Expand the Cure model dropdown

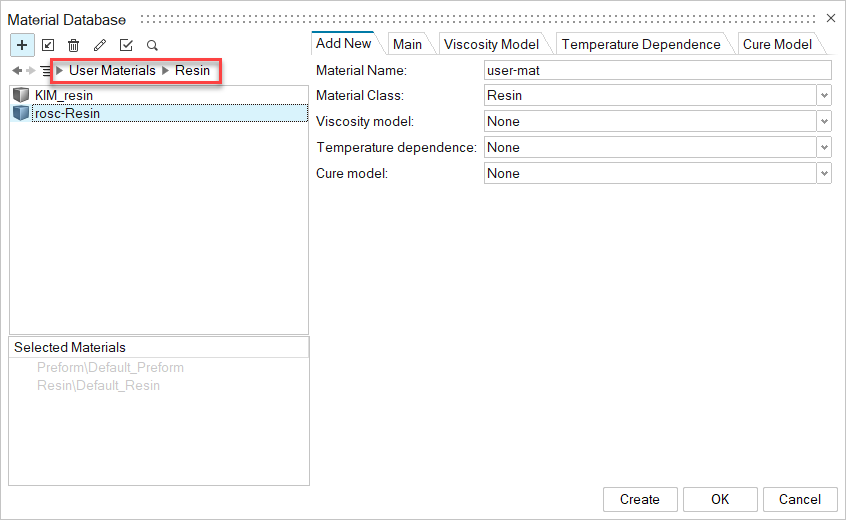click(824, 173)
